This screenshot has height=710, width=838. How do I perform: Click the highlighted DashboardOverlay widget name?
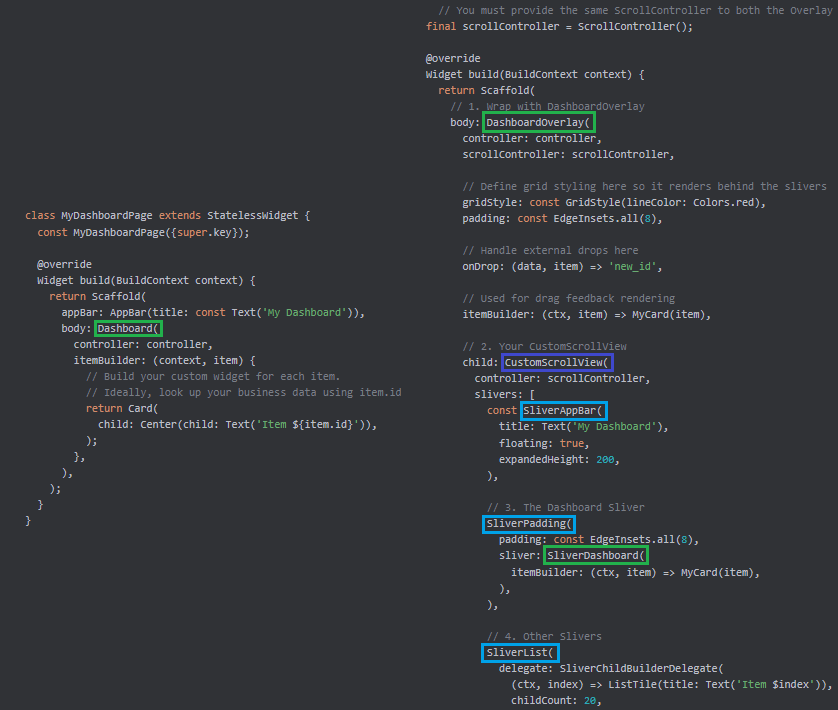point(538,123)
